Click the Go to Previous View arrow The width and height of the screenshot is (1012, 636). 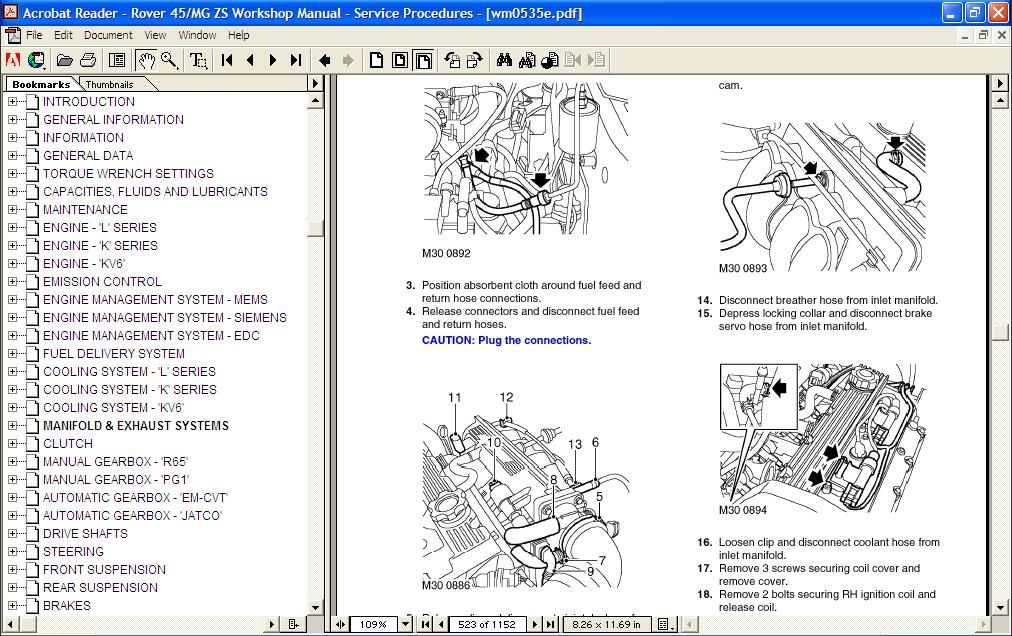pyautogui.click(x=325, y=61)
